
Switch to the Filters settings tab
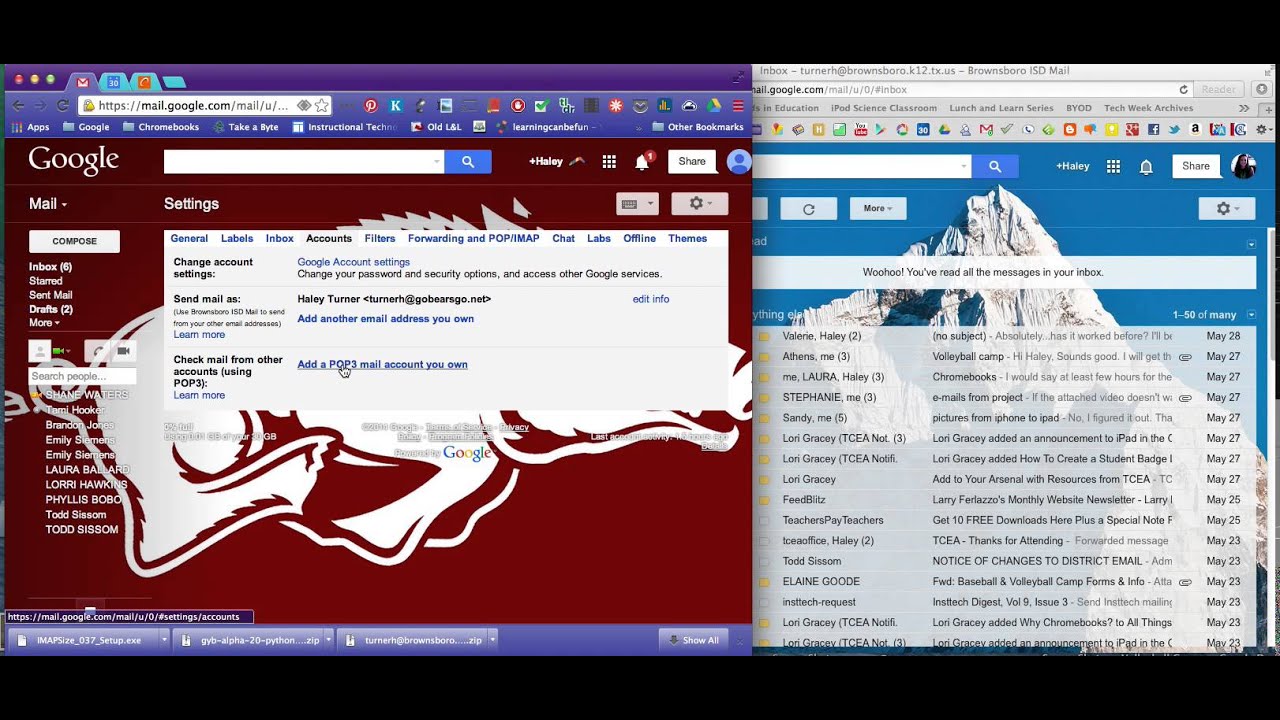pos(380,238)
